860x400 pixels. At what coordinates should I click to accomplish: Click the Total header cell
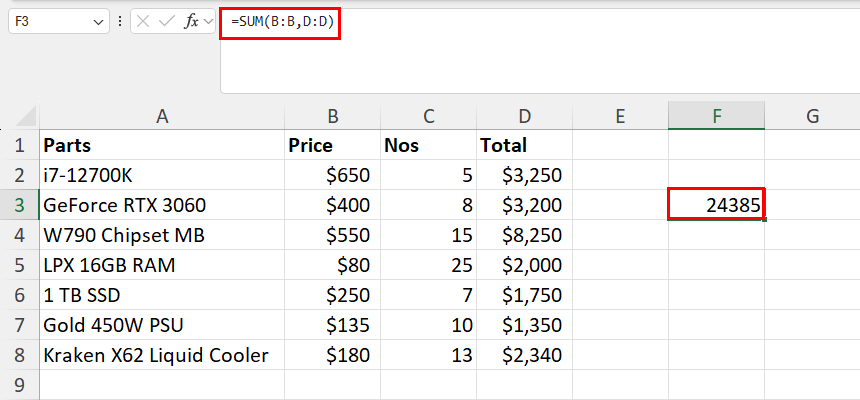click(524, 145)
